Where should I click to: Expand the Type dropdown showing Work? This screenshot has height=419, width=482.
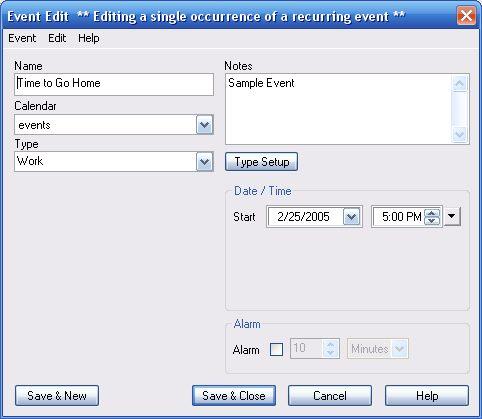click(x=204, y=162)
